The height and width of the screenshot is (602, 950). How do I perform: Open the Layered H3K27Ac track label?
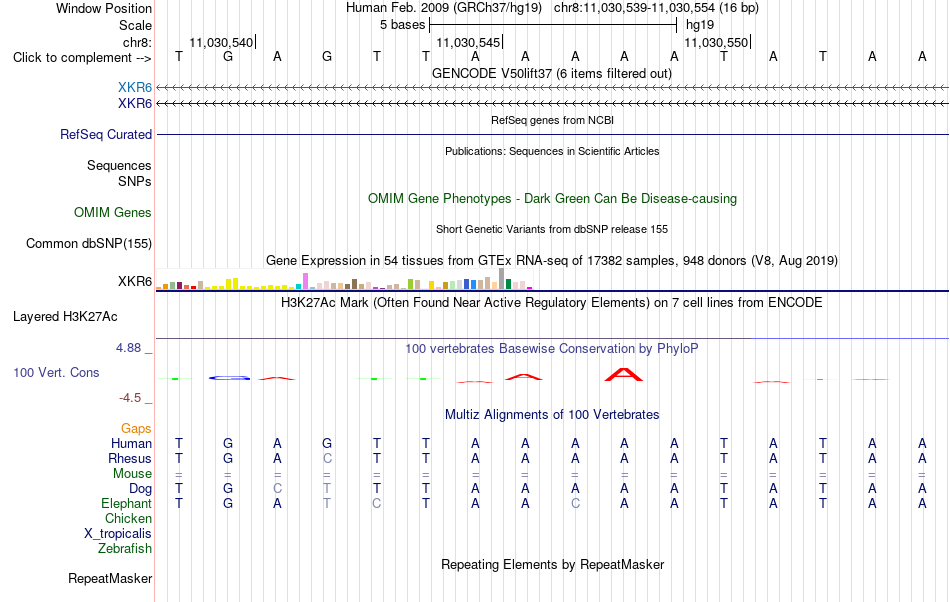[65, 317]
